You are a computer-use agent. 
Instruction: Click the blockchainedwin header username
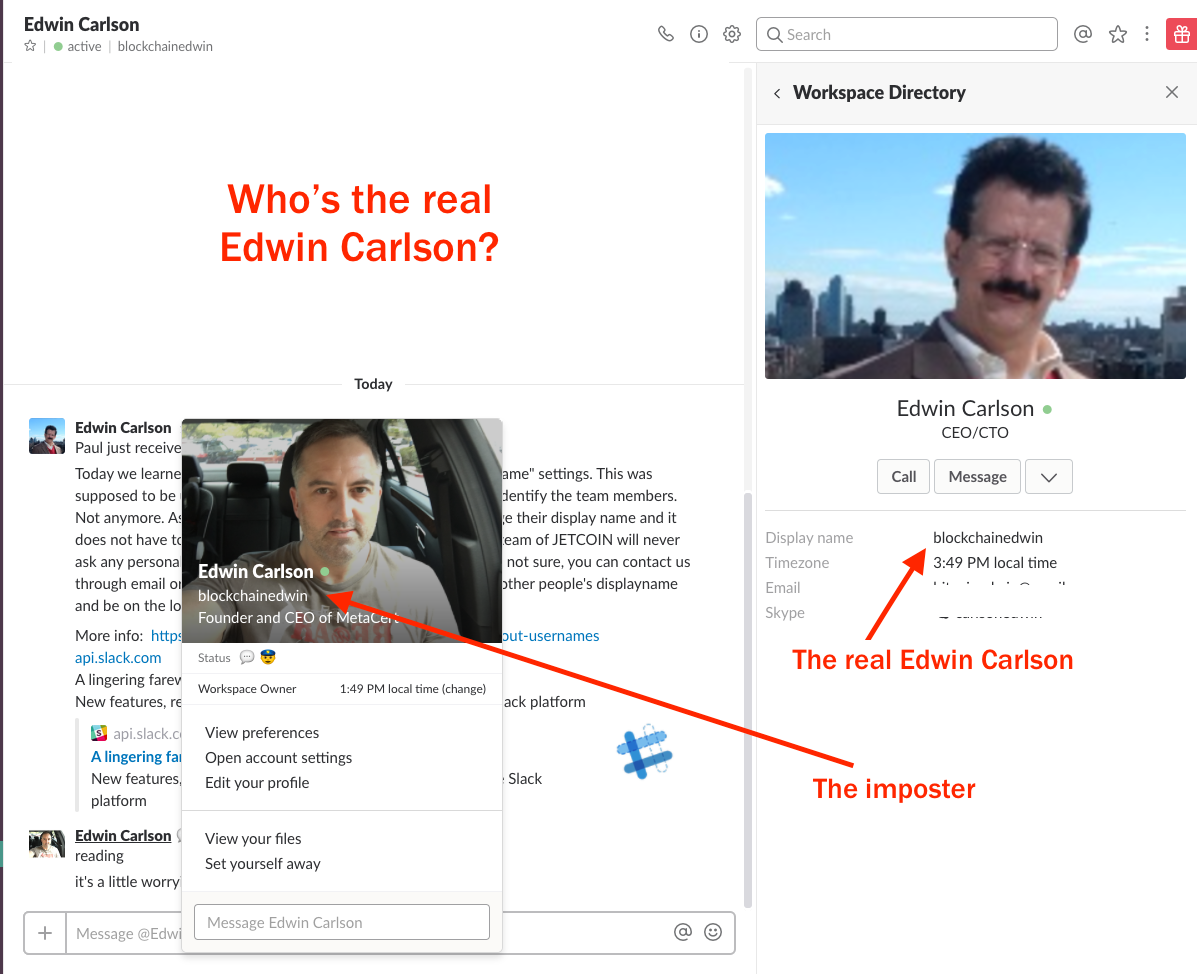[x=165, y=47]
